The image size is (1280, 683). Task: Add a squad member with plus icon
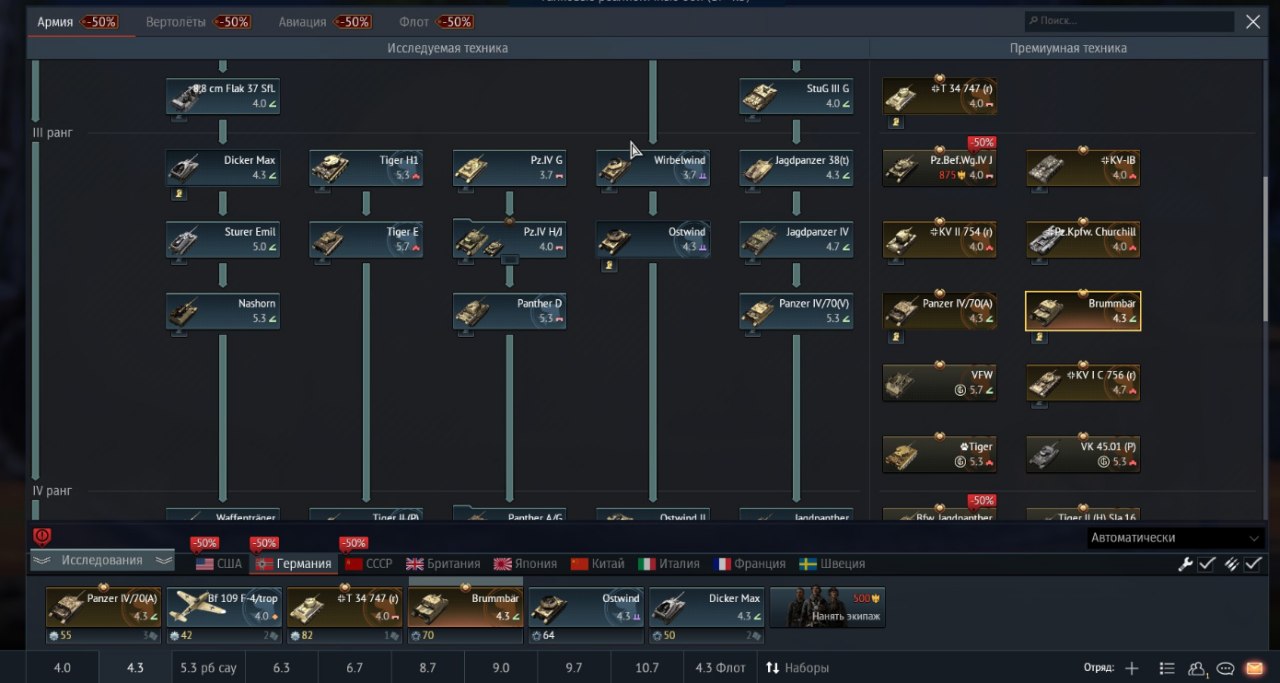[1132, 668]
